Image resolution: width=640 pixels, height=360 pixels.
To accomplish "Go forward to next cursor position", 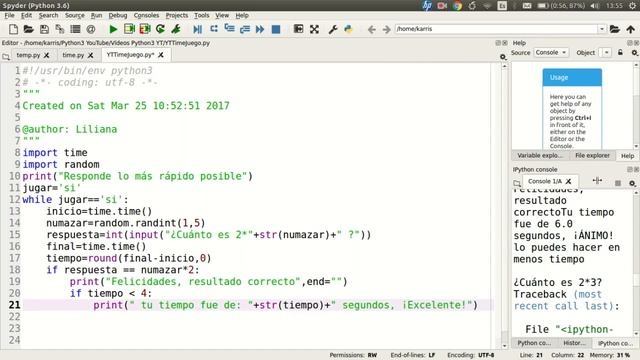I will coord(386,29).
